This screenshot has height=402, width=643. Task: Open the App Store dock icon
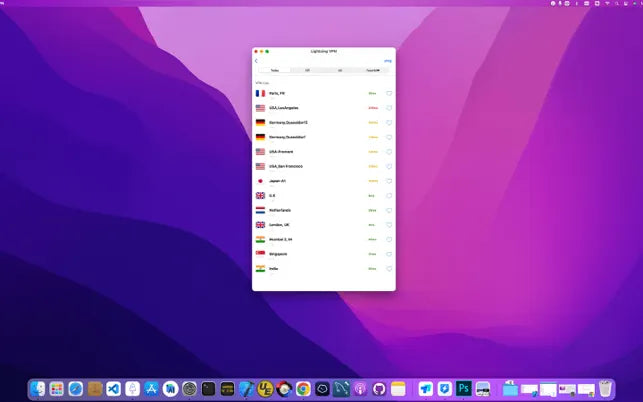pyautogui.click(x=151, y=388)
